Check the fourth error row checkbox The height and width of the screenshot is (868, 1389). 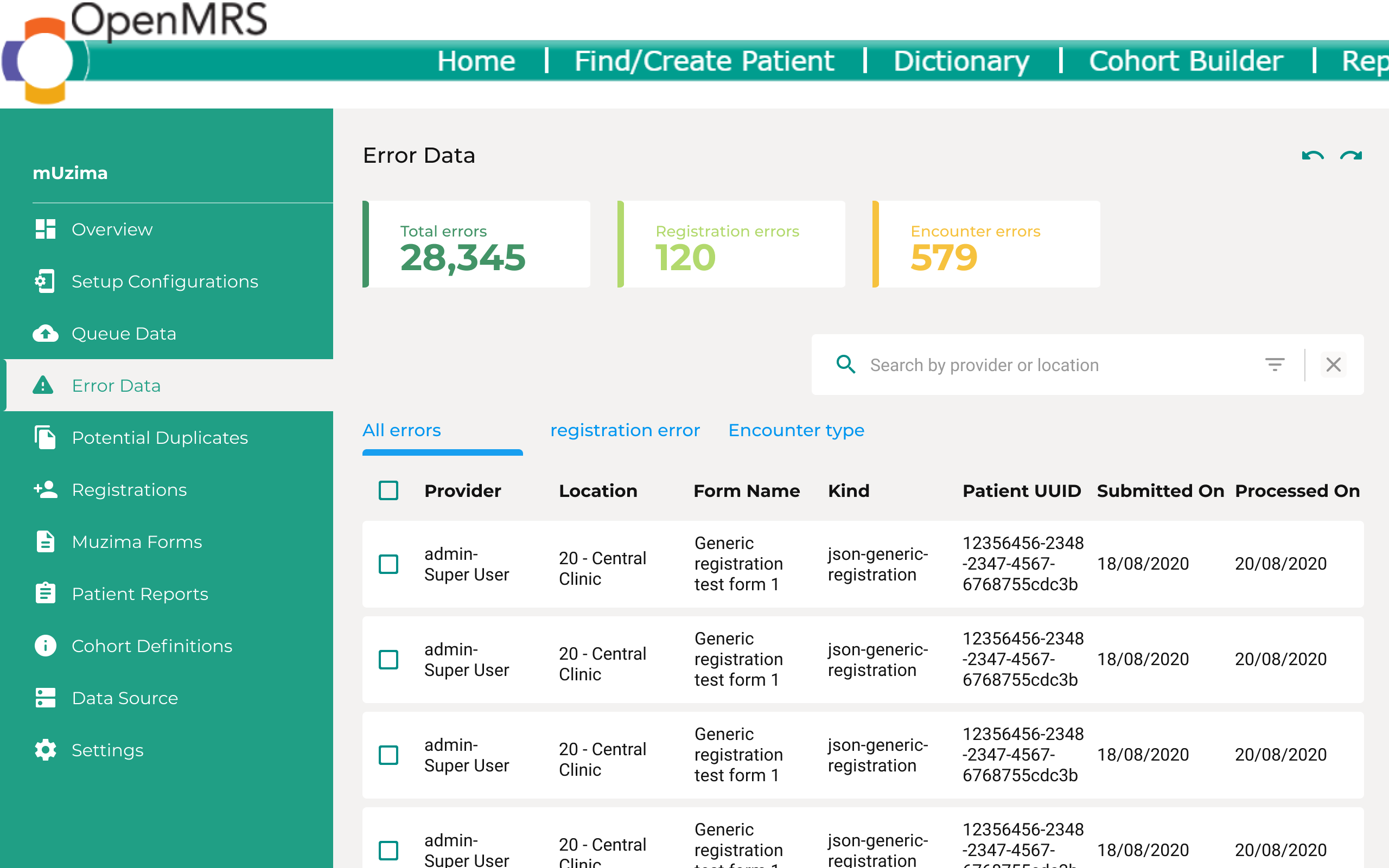pos(388,850)
